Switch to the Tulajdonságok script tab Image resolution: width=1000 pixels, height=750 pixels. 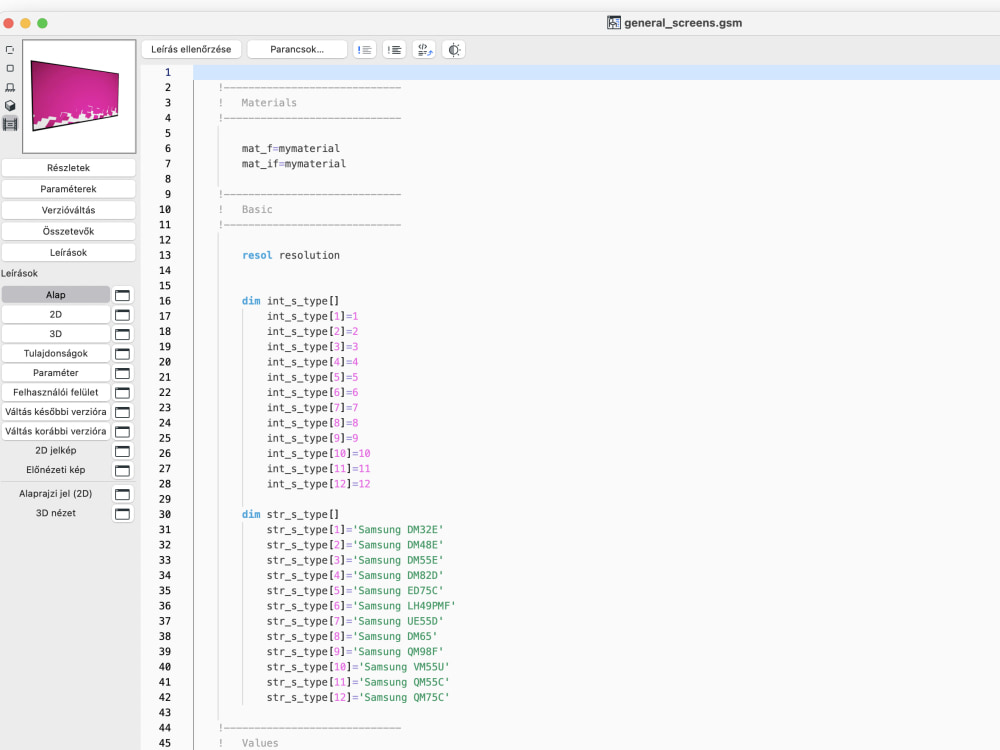(x=55, y=353)
